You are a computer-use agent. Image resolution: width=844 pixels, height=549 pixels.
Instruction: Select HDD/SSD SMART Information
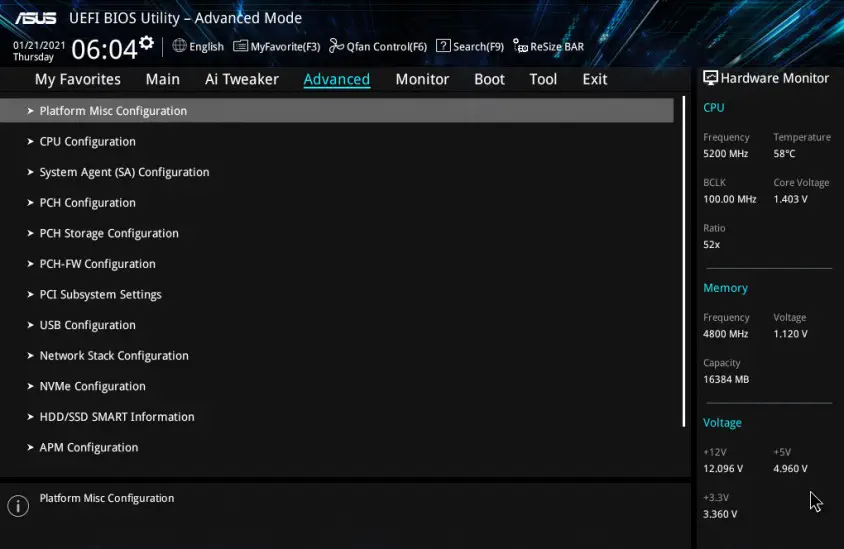click(x=117, y=417)
